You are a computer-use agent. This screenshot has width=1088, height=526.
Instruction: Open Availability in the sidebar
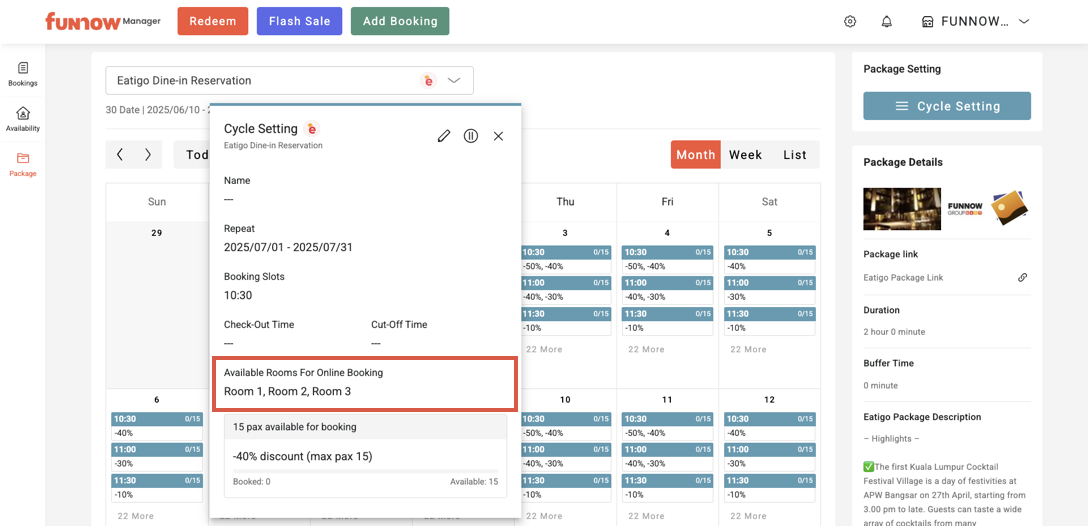[x=23, y=119]
